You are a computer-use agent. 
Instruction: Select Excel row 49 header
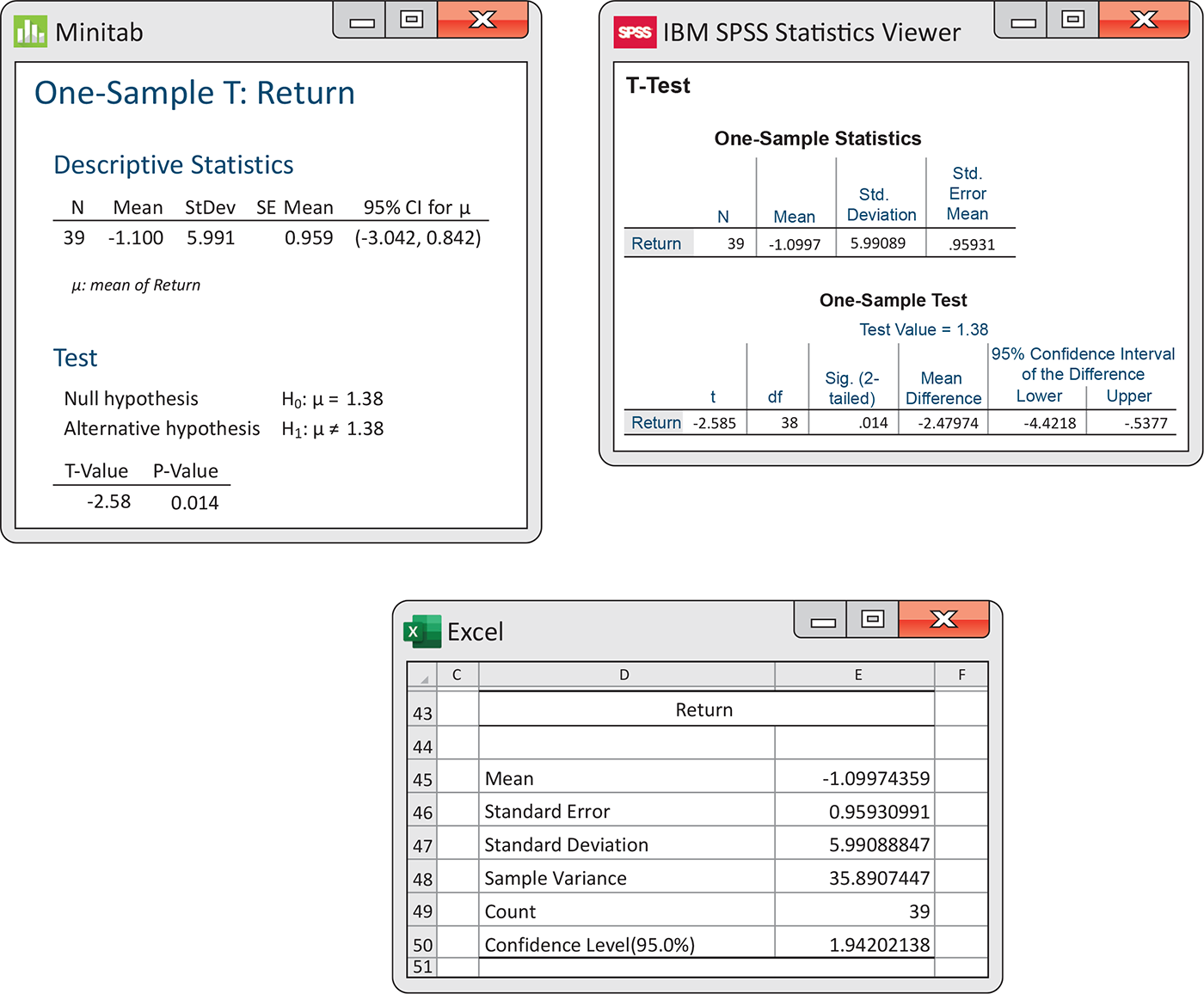(422, 911)
